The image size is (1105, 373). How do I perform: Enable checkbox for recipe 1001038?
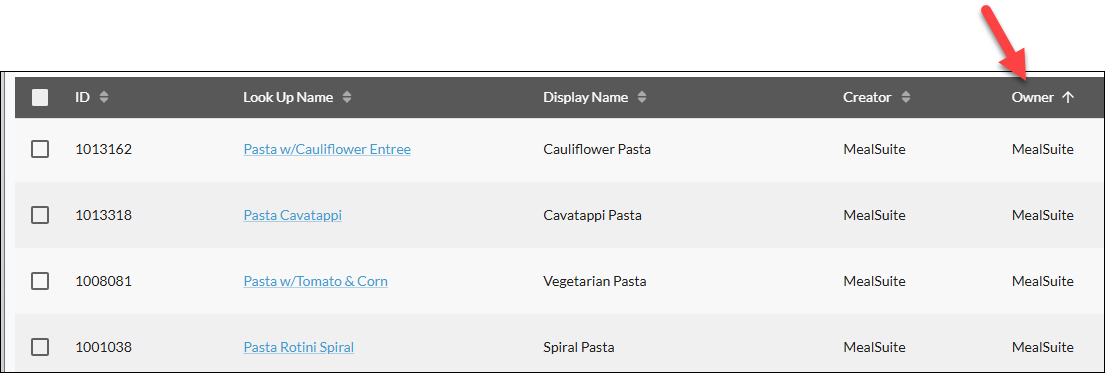click(x=40, y=347)
